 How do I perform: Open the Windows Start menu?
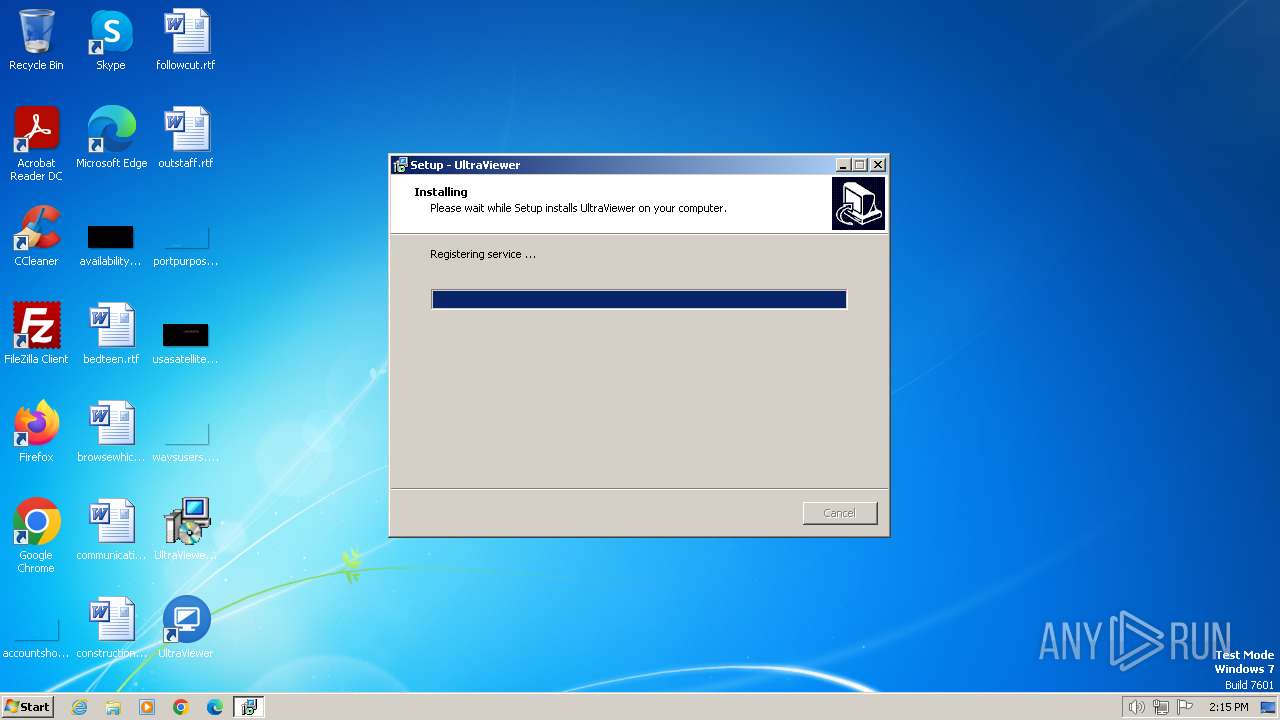pos(27,707)
